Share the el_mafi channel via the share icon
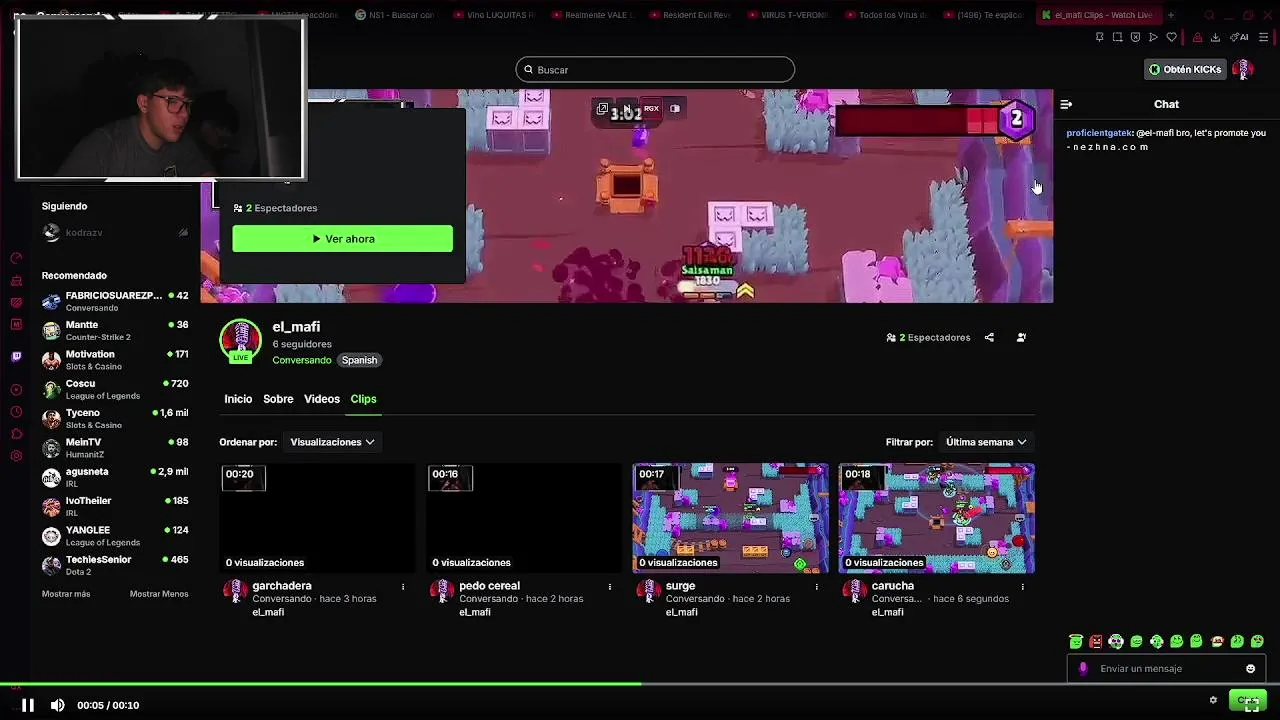 click(x=989, y=338)
